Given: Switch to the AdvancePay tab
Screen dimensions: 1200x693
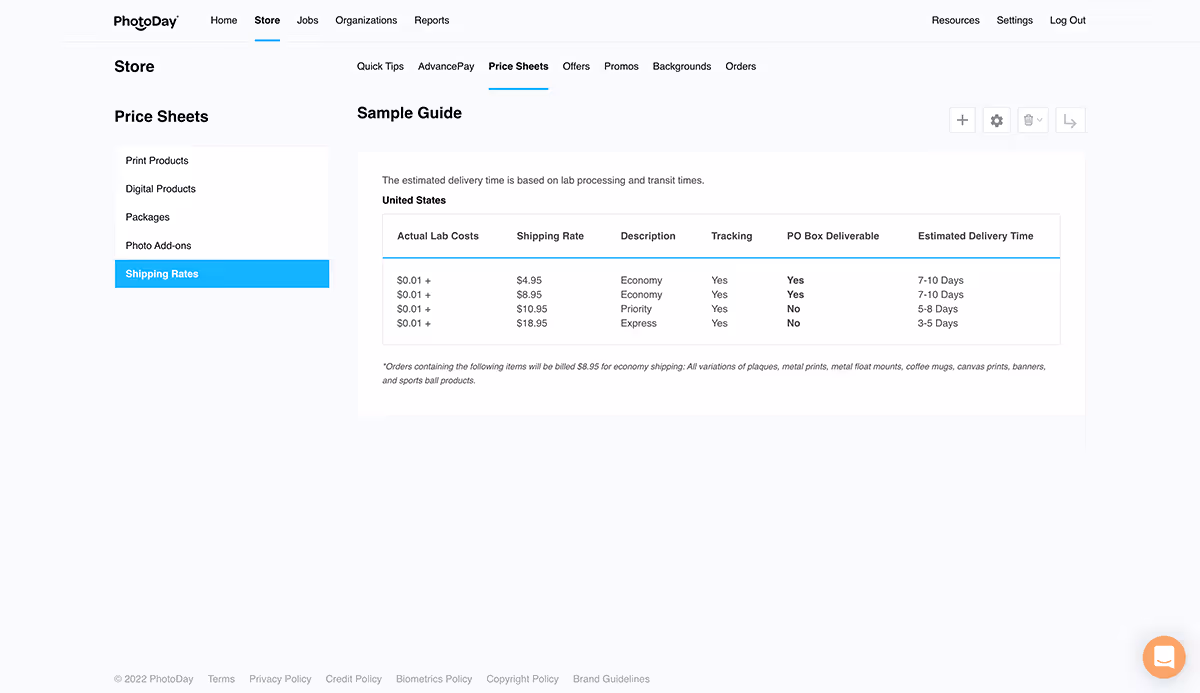Looking at the screenshot, I should 446,66.
